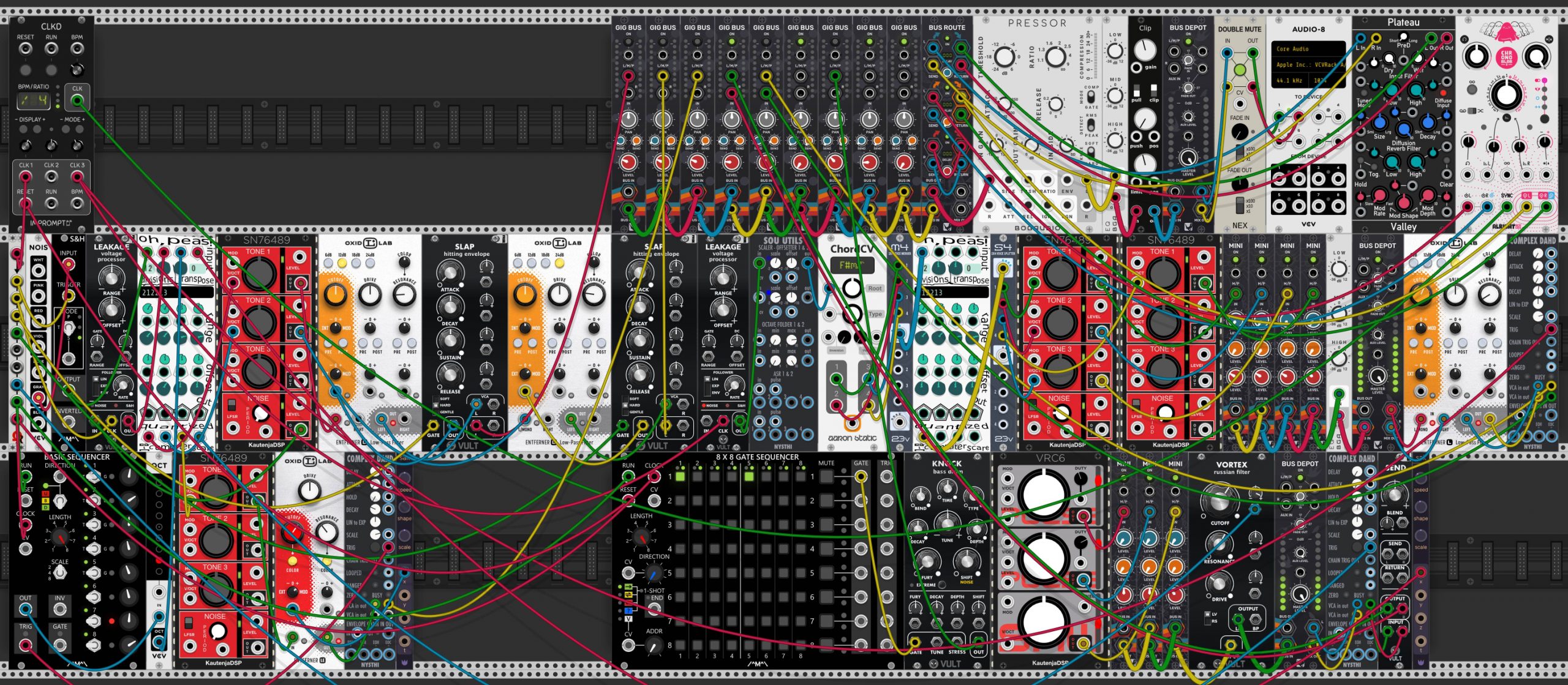Open the Apple Inc. device selector on Audio-8
The width and height of the screenshot is (1568, 685).
[x=1308, y=64]
